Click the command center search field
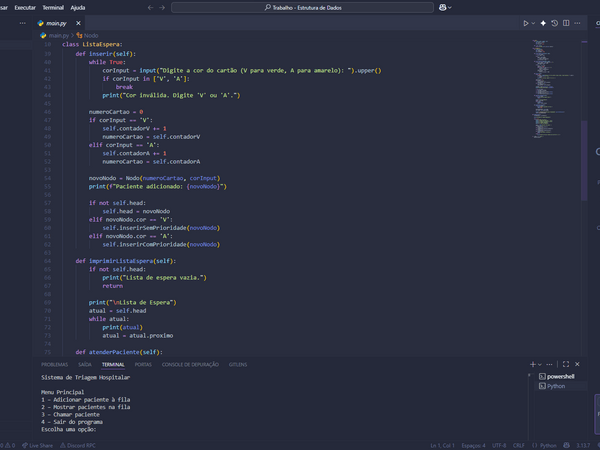 302,7
